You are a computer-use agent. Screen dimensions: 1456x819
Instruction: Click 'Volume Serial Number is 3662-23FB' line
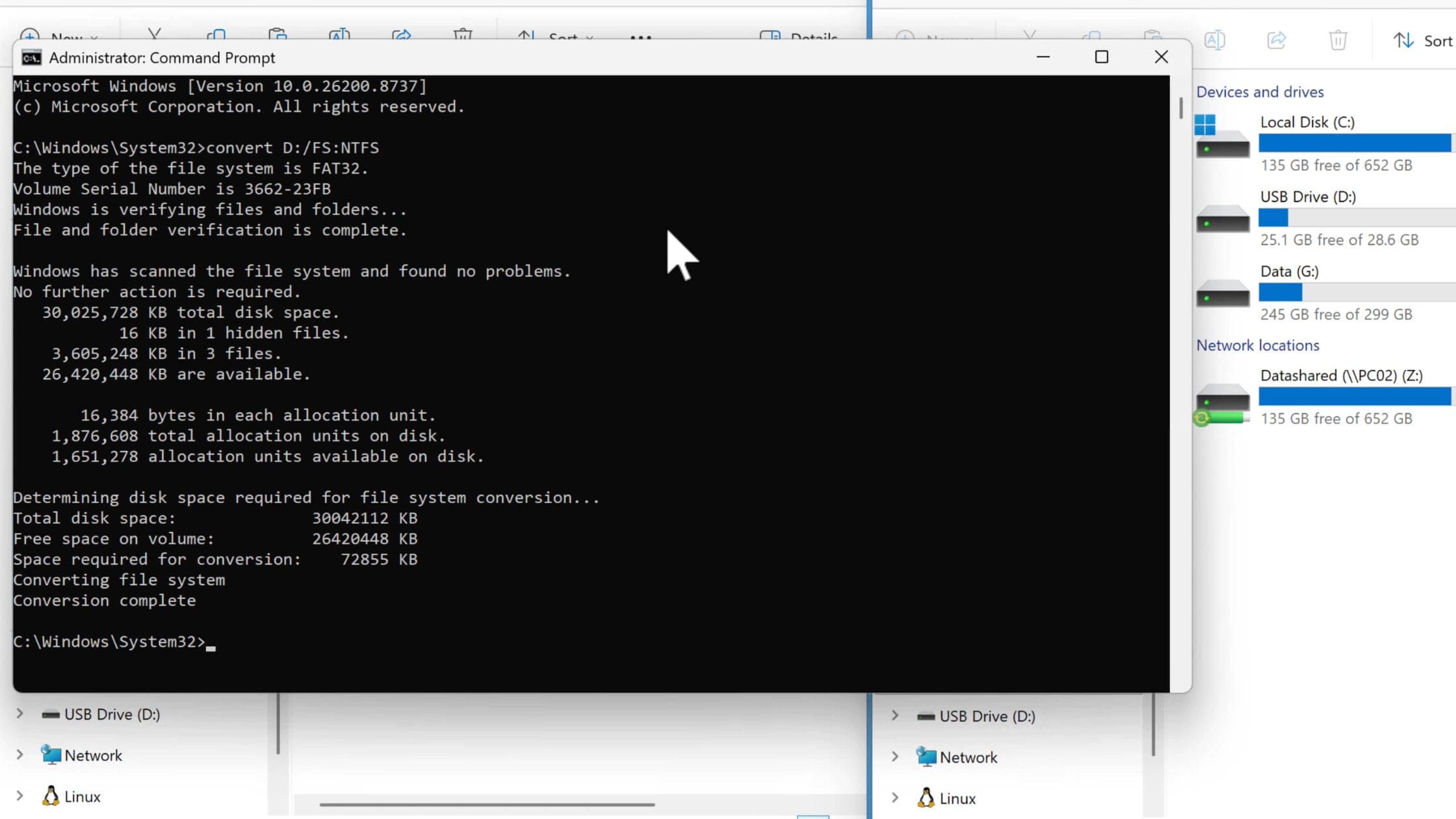pos(172,189)
